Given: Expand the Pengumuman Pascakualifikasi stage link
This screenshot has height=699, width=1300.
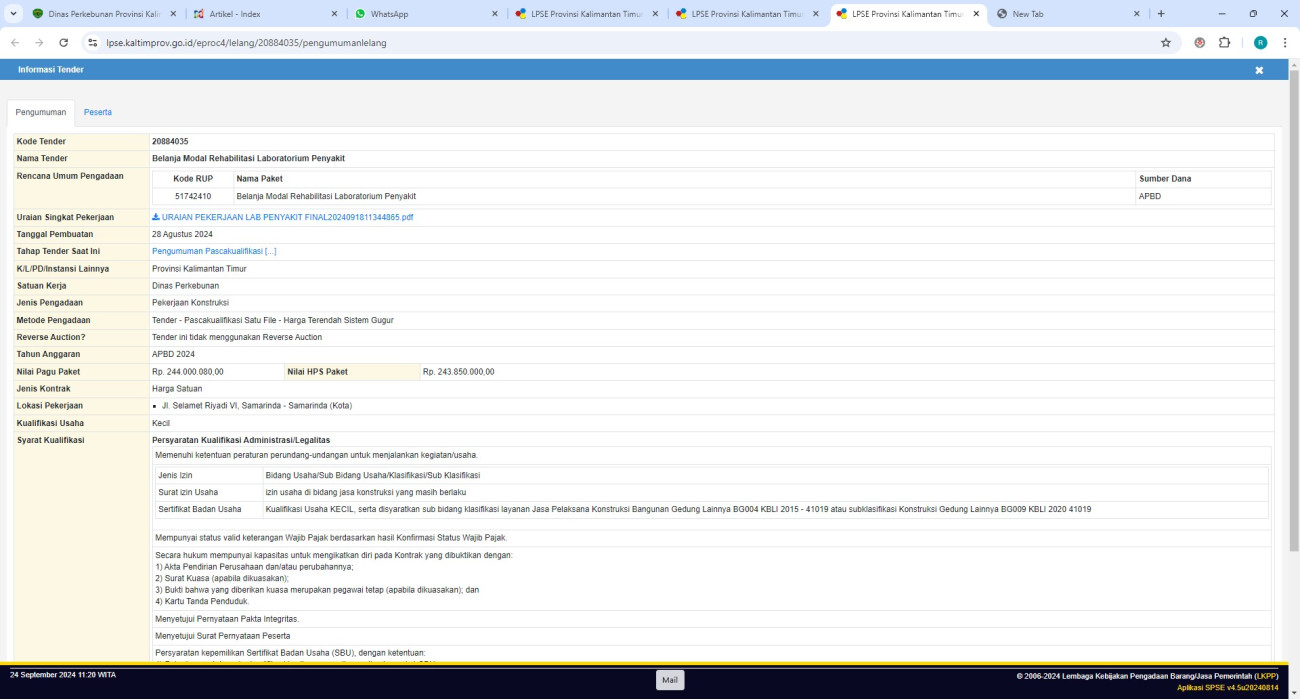Looking at the screenshot, I should [x=214, y=251].
